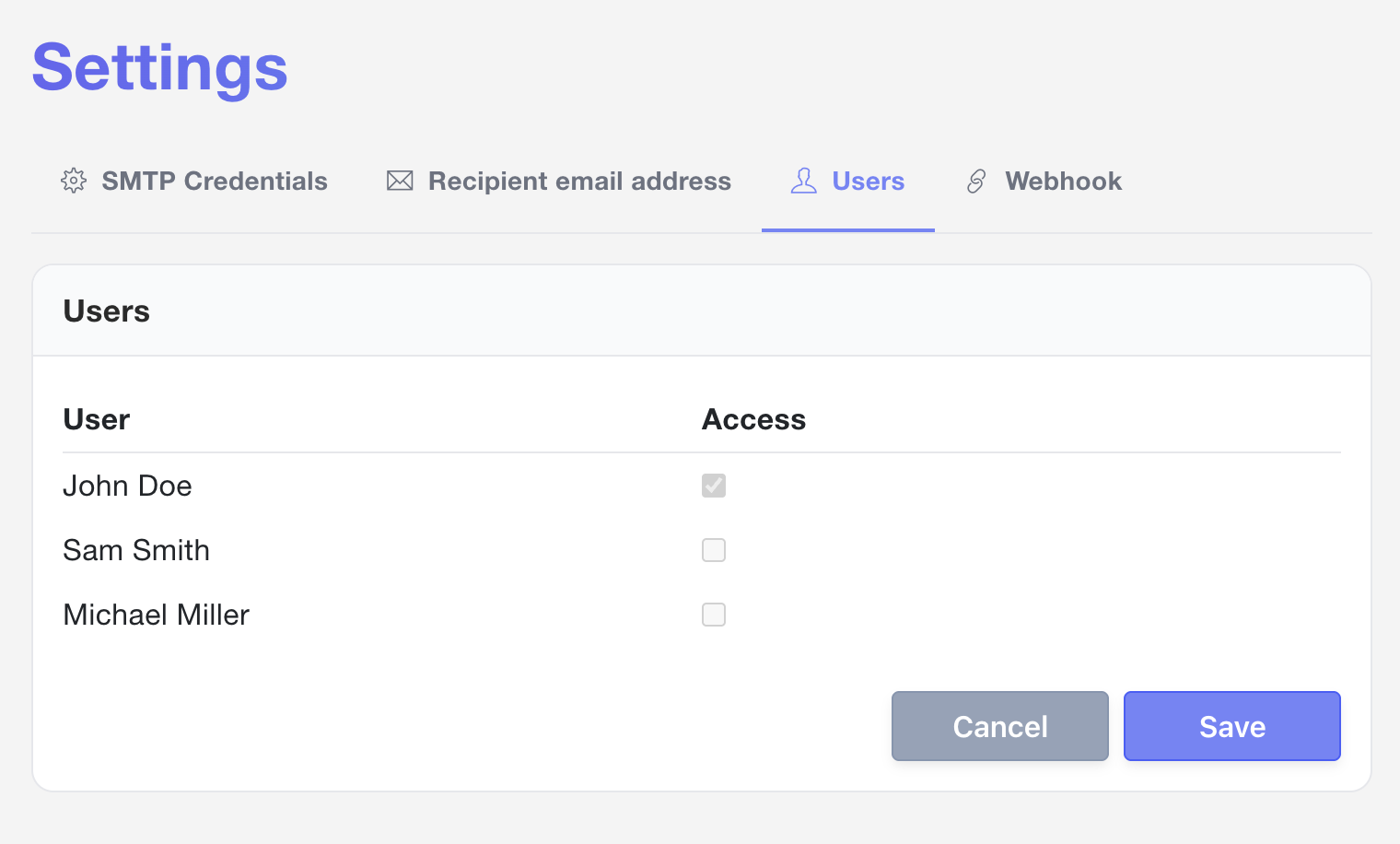The height and width of the screenshot is (844, 1400).
Task: Uncheck Access for John Doe
Action: [x=714, y=486]
